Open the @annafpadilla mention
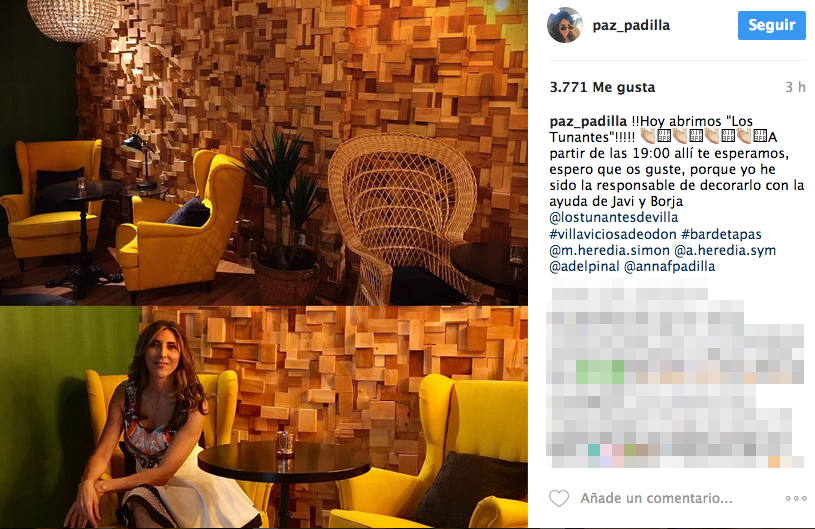Viewport: 815px width, 529px height. coord(669,267)
